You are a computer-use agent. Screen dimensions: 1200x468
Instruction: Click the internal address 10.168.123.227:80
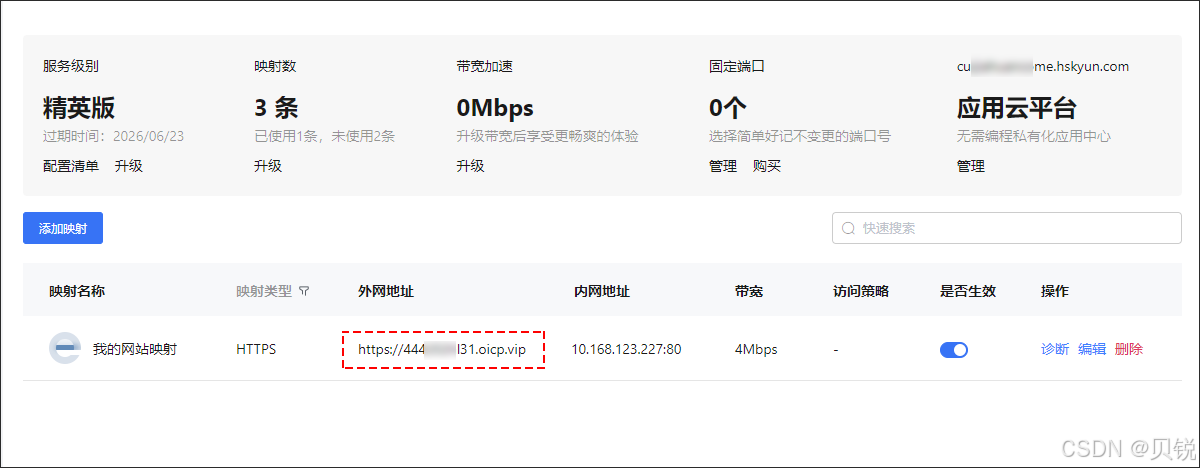627,349
